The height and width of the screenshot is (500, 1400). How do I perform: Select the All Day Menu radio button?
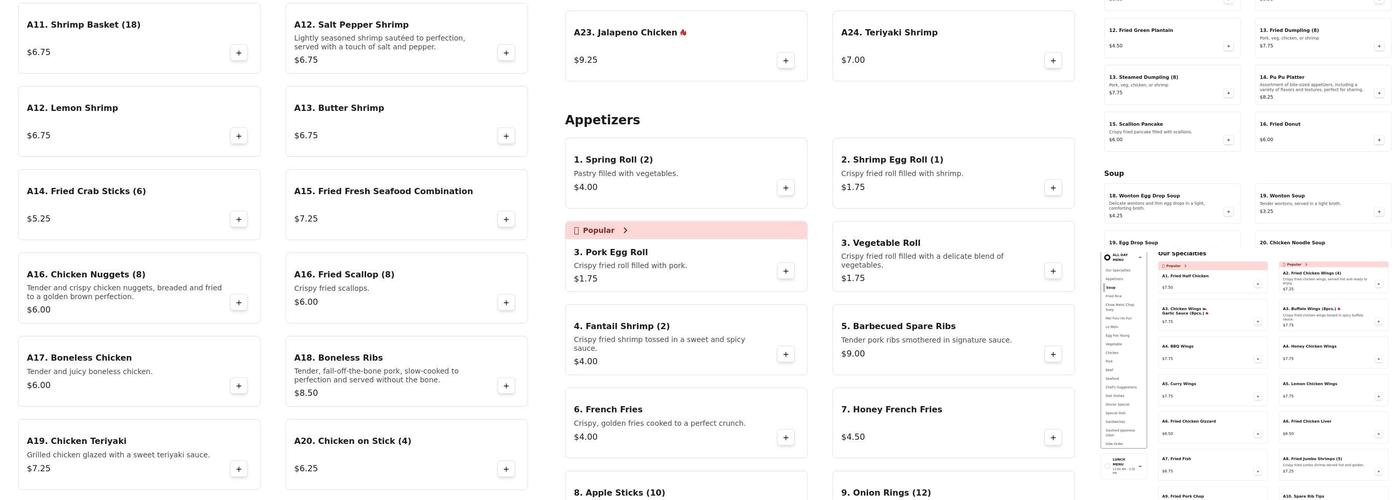[1108, 257]
